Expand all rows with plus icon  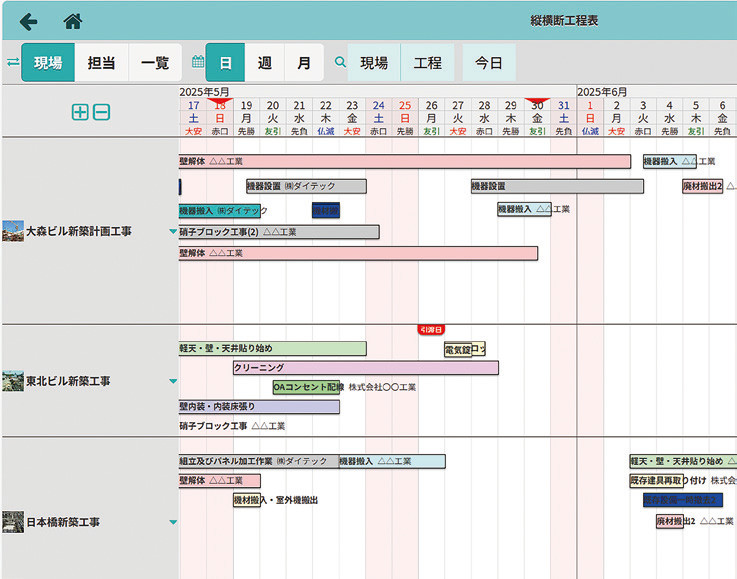(x=80, y=112)
